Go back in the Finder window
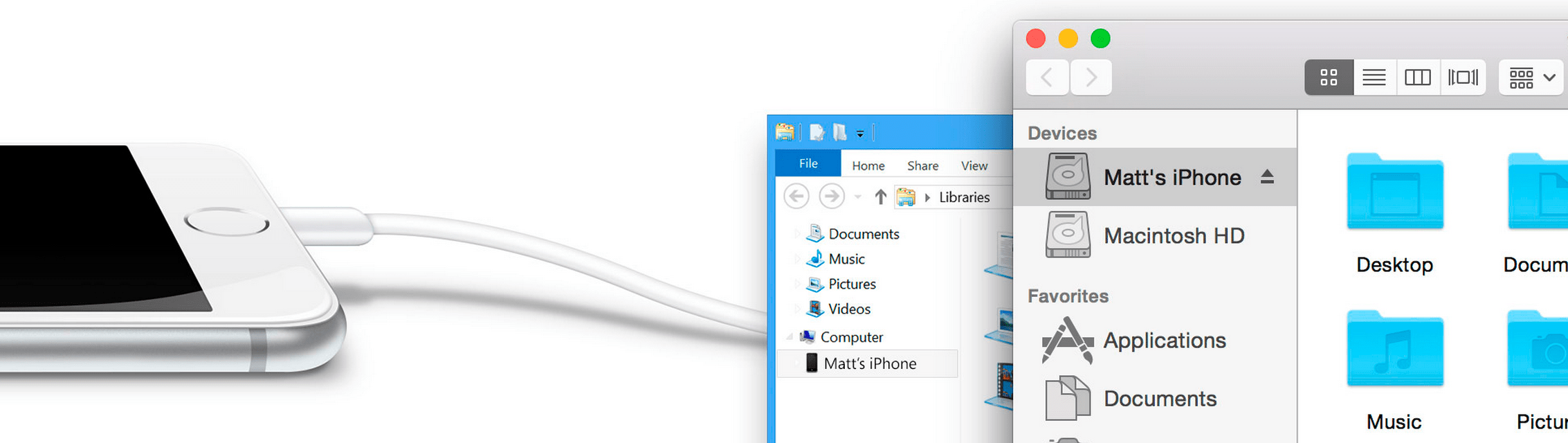This screenshot has height=443, width=1568. click(1048, 77)
